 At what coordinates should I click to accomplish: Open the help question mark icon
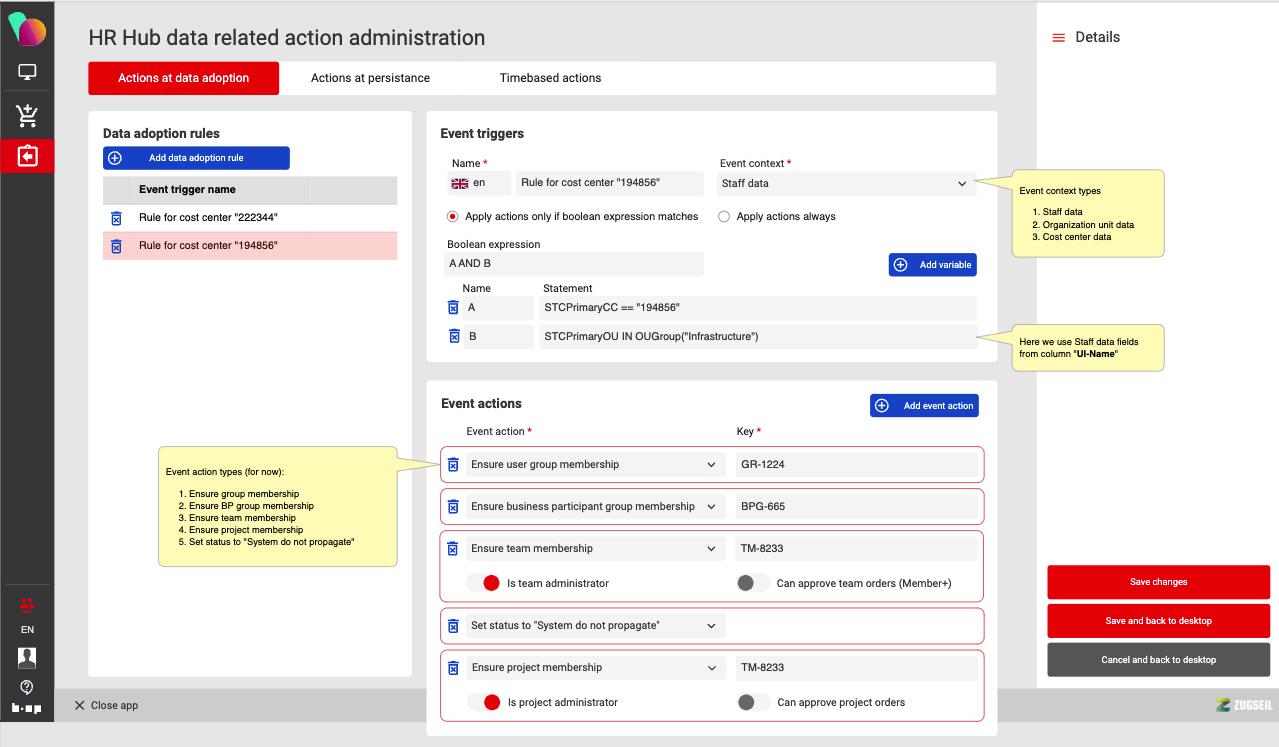(27, 687)
